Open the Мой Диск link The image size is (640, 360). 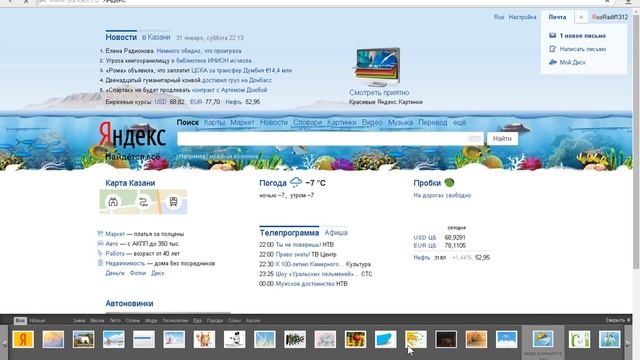573,62
